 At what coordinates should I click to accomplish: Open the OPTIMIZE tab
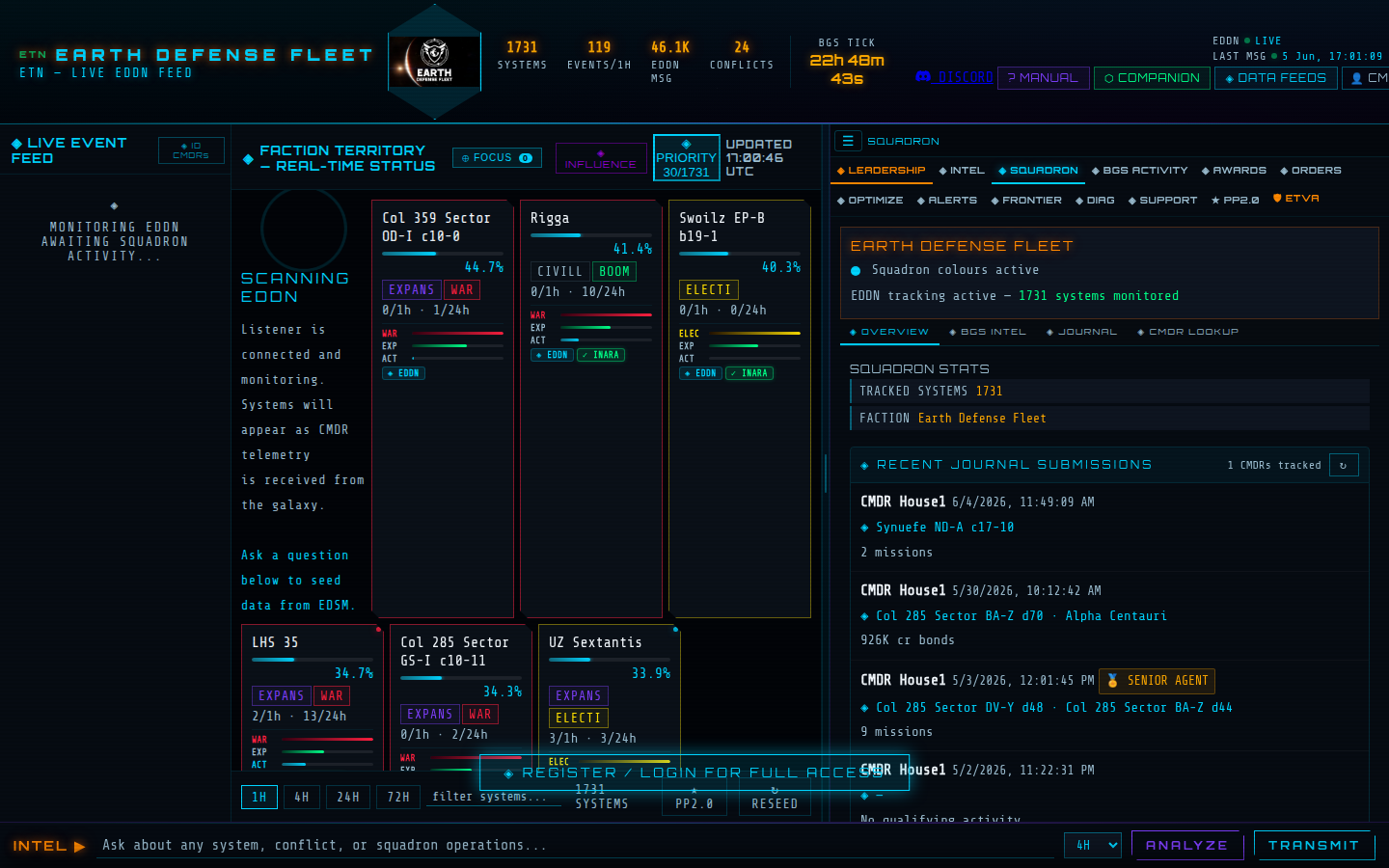click(x=870, y=201)
